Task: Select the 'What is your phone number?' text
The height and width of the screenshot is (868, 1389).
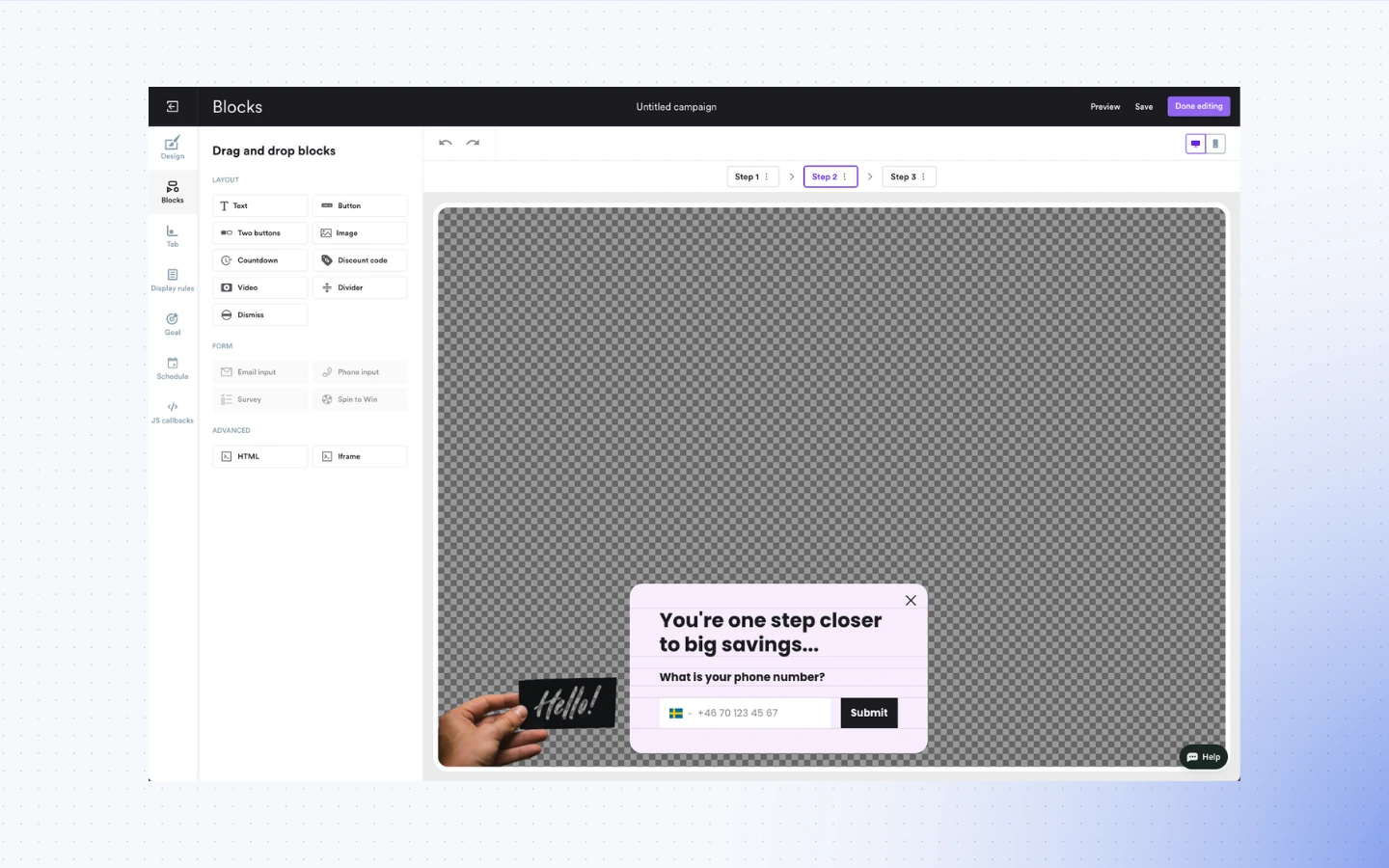Action: (742, 677)
